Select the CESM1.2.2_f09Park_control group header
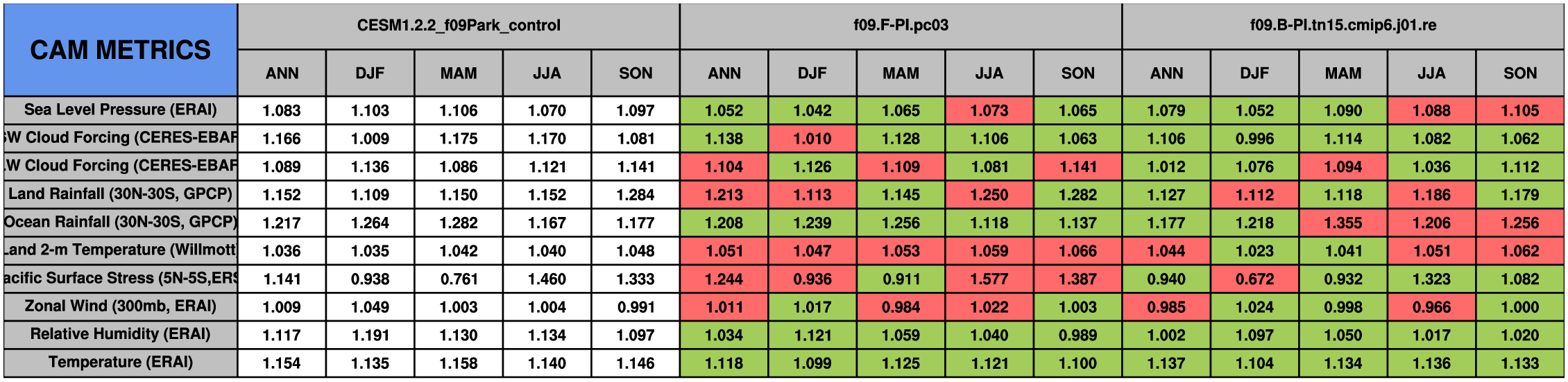Screen dimensions: 1568x382 [459, 26]
